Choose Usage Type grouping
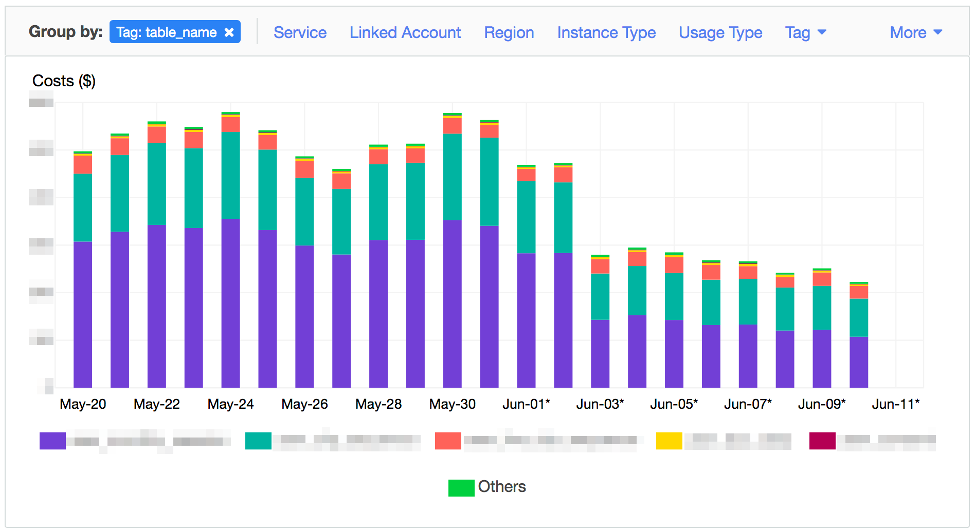The image size is (976, 532). pyautogui.click(x=720, y=33)
